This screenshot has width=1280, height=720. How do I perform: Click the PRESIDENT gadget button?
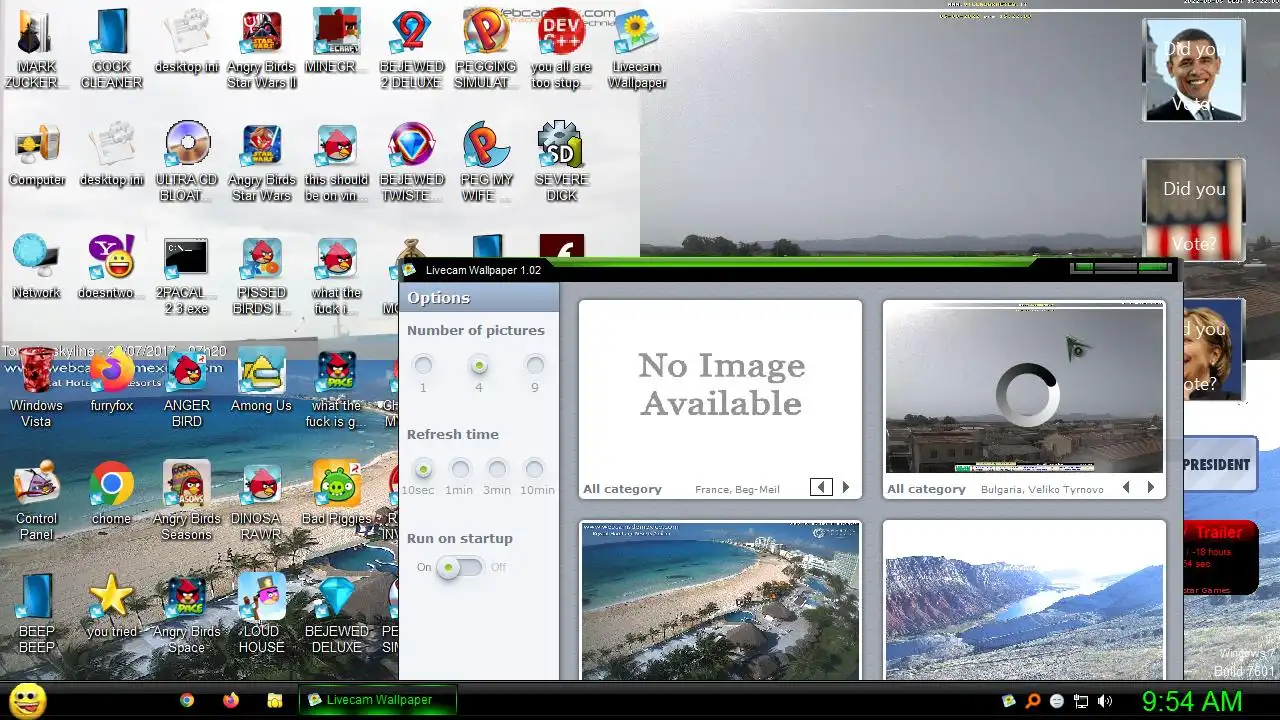pyautogui.click(x=1219, y=464)
